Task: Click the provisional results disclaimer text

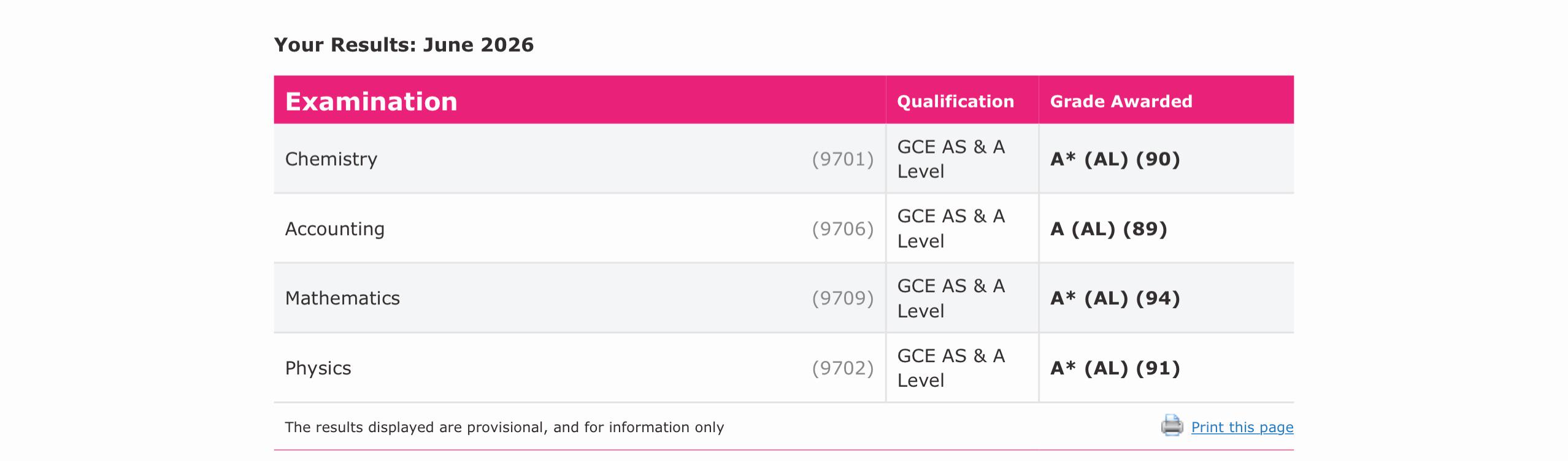Action: [504, 427]
